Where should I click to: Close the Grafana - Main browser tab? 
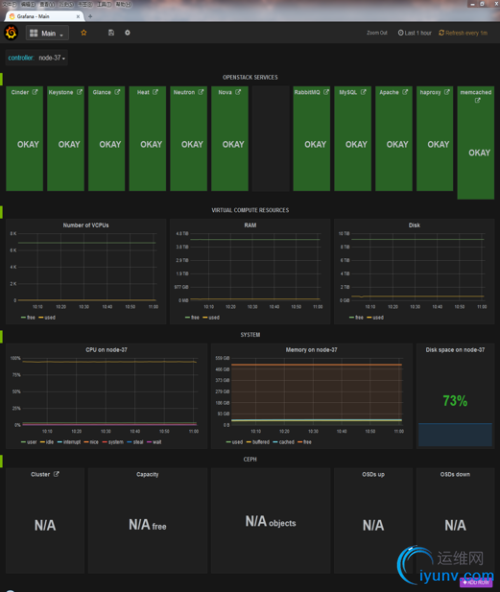point(78,16)
